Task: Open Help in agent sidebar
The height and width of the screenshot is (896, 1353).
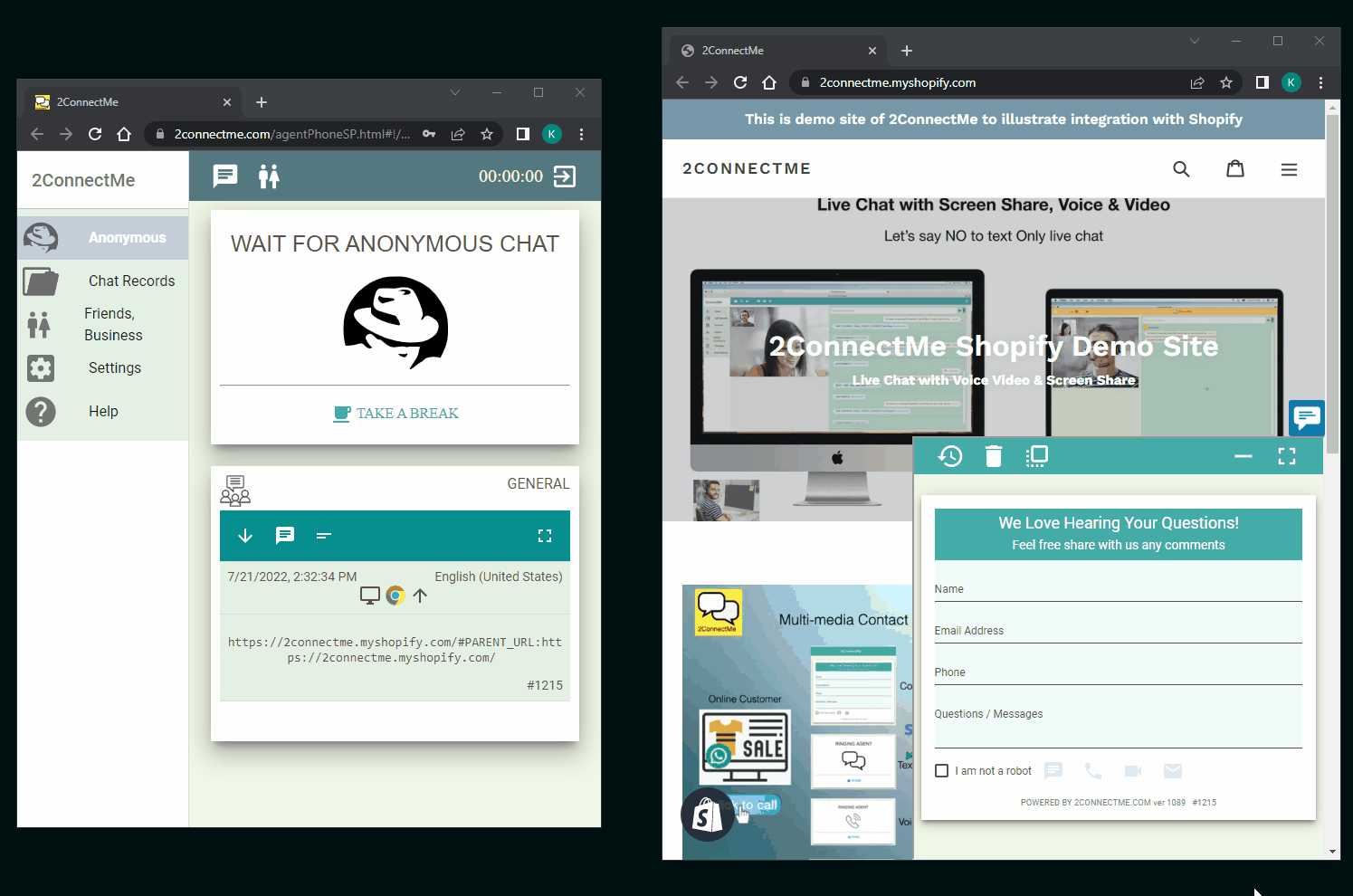Action: coord(103,411)
